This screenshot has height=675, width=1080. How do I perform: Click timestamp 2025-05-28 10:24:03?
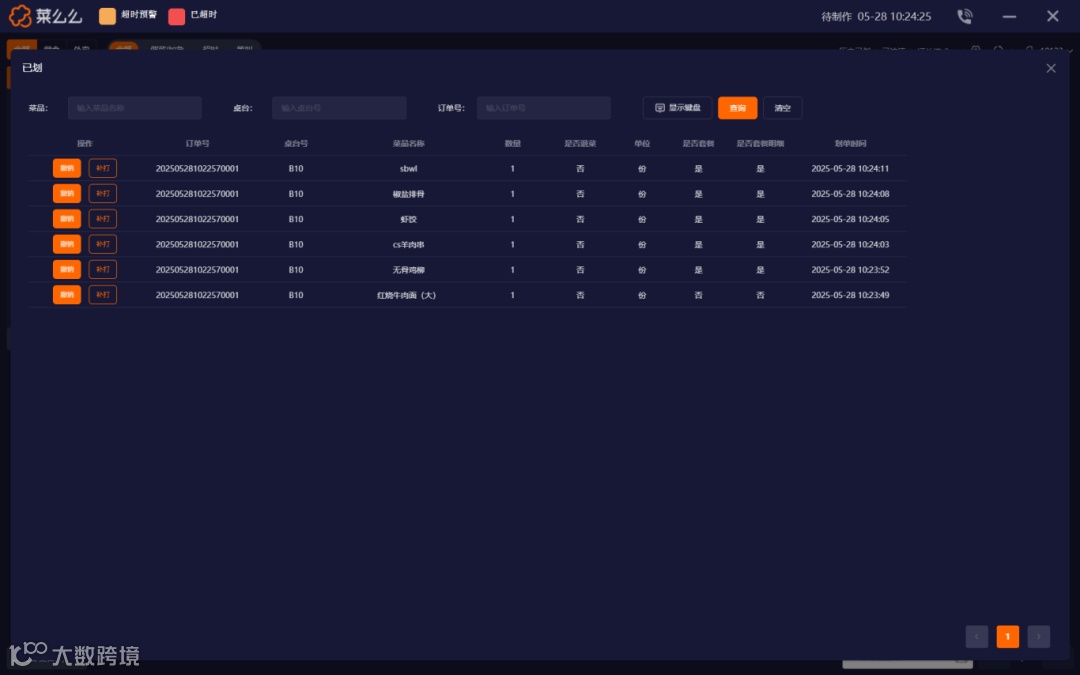pos(850,245)
